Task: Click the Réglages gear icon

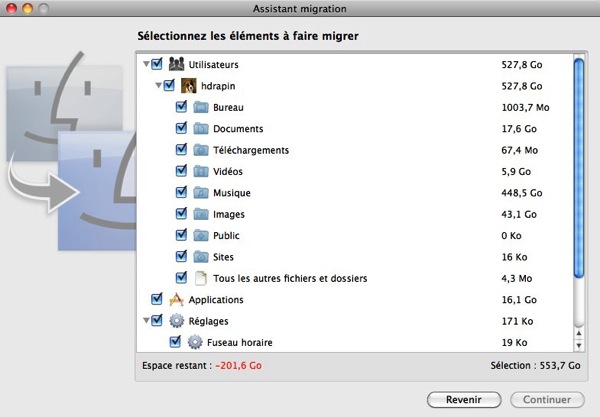Action: [177, 321]
